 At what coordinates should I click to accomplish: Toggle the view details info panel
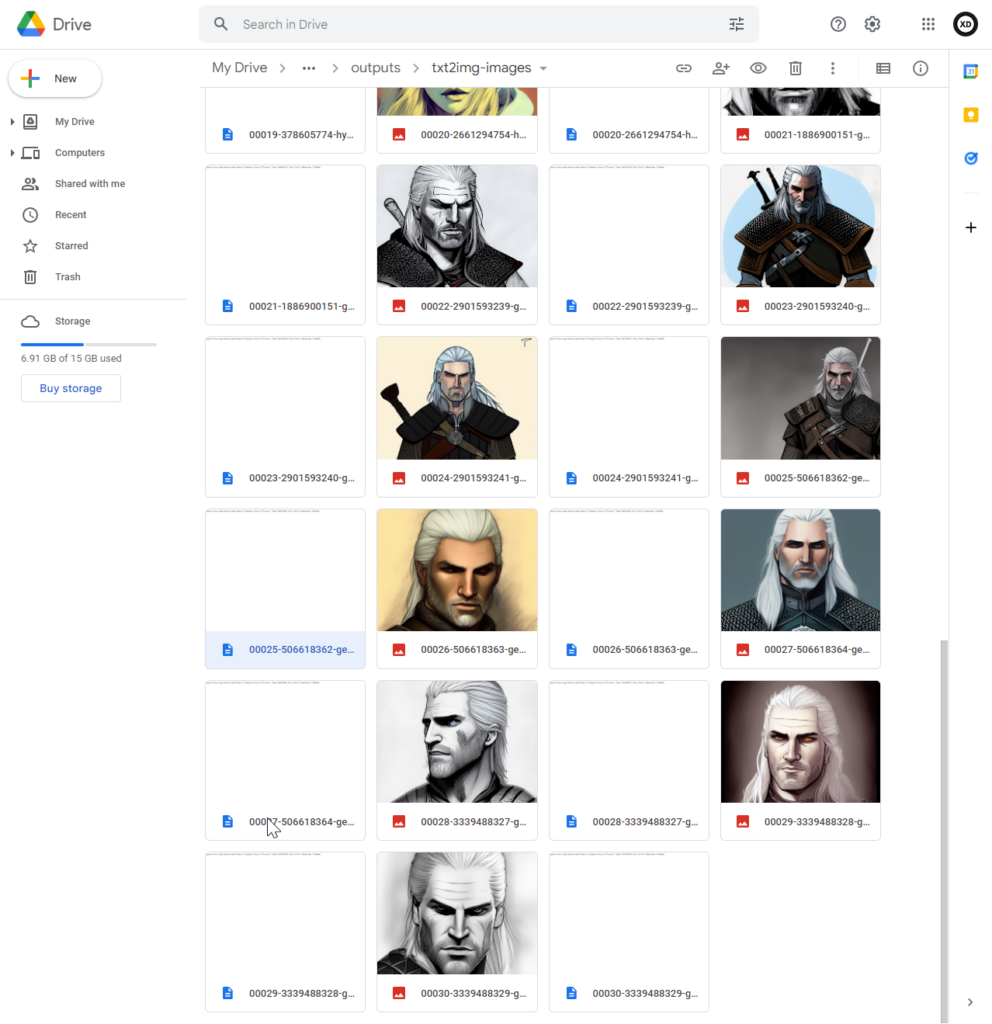pyautogui.click(x=920, y=68)
